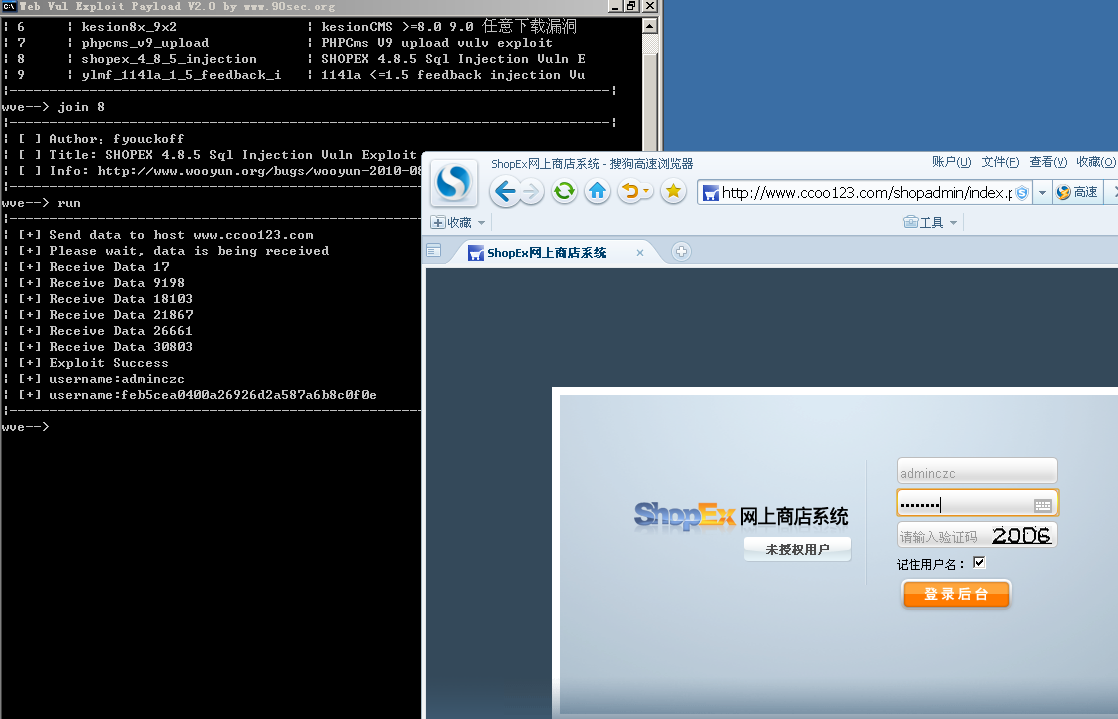Bookmark page with the star icon

(x=673, y=190)
